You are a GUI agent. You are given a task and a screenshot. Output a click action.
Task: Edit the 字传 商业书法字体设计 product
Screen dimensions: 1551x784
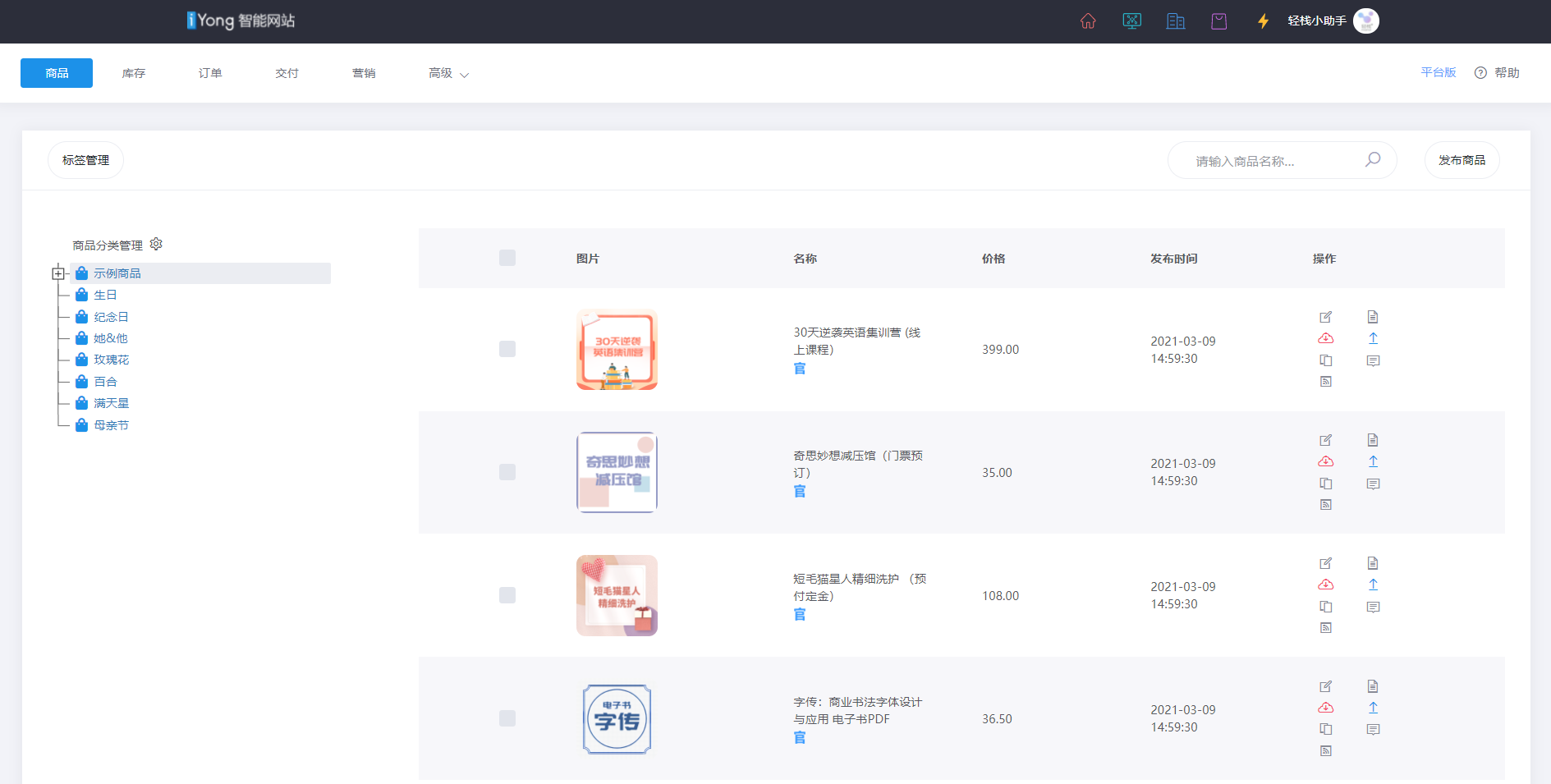click(x=1326, y=686)
